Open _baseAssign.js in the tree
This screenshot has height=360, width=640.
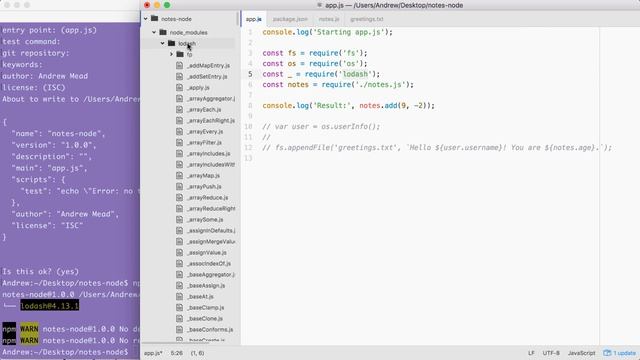coord(206,286)
